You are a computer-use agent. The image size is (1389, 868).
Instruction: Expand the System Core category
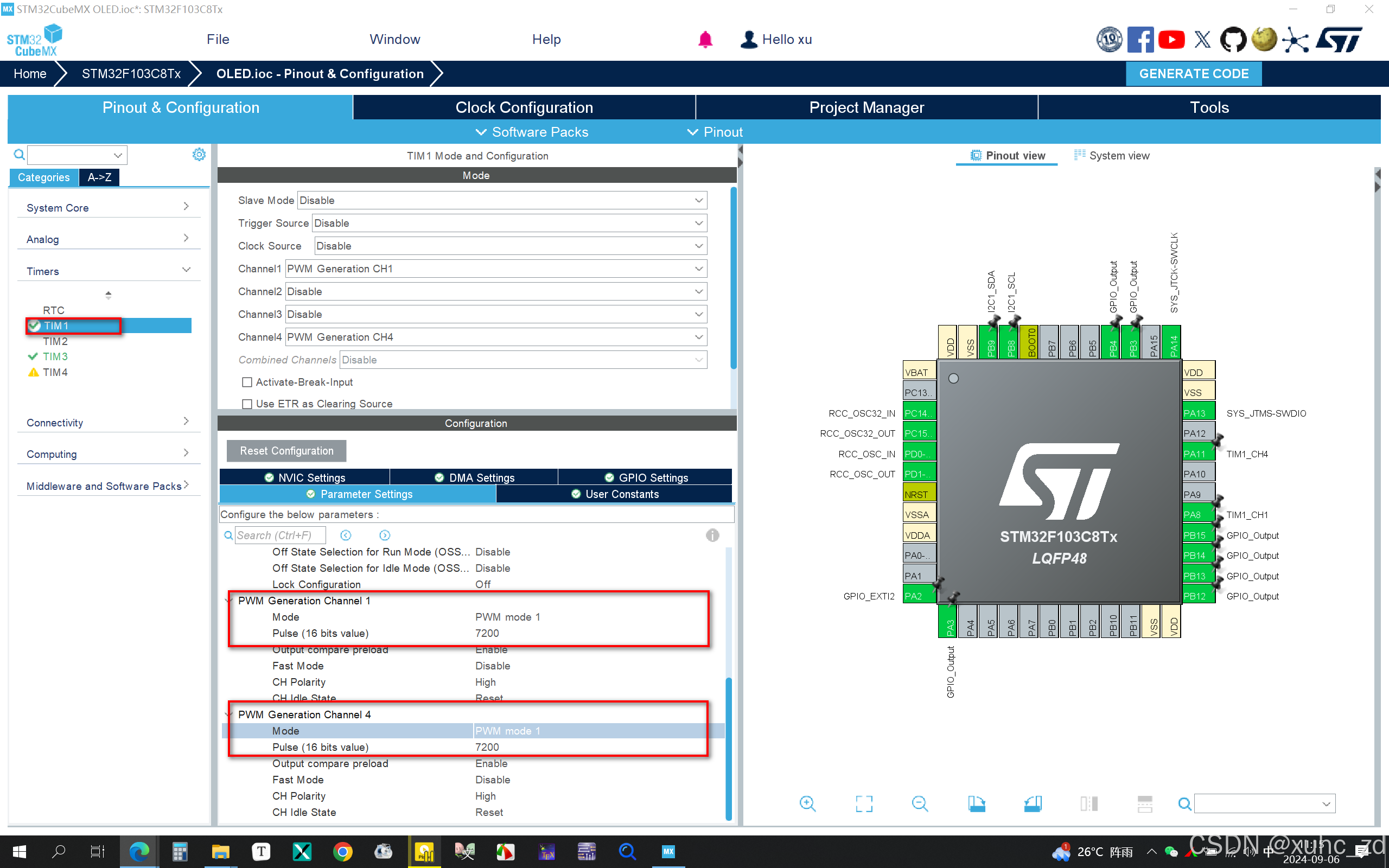109,207
